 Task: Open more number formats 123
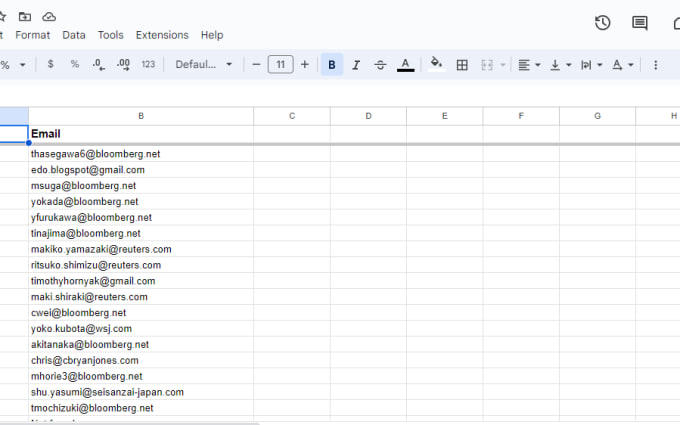pyautogui.click(x=148, y=64)
